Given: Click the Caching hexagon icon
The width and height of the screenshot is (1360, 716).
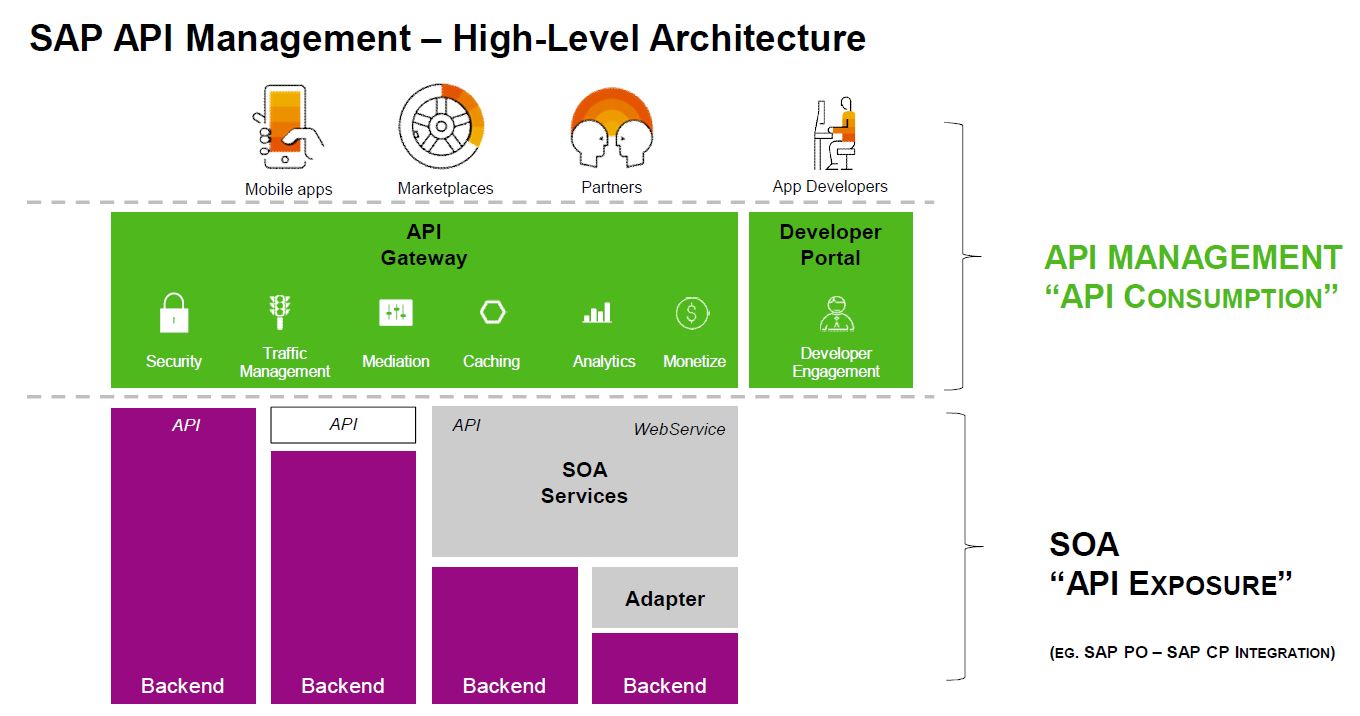Looking at the screenshot, I should (x=491, y=311).
